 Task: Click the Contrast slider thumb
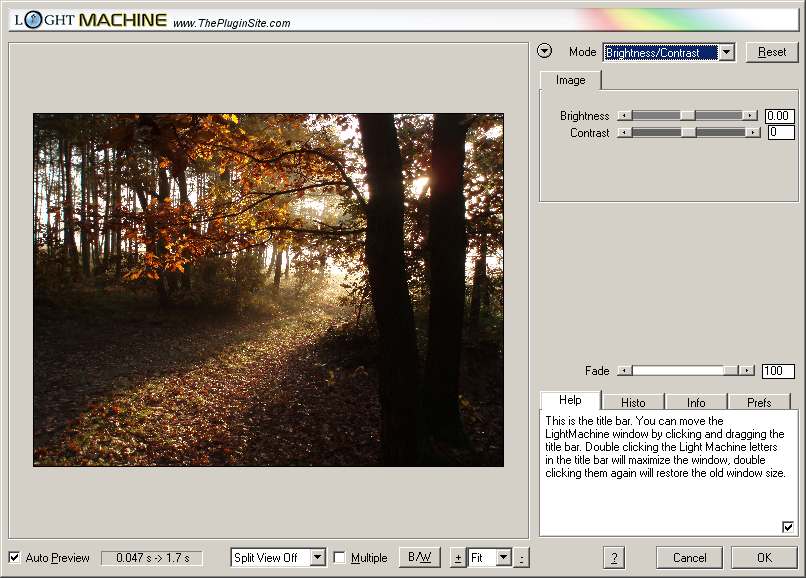coord(689,133)
